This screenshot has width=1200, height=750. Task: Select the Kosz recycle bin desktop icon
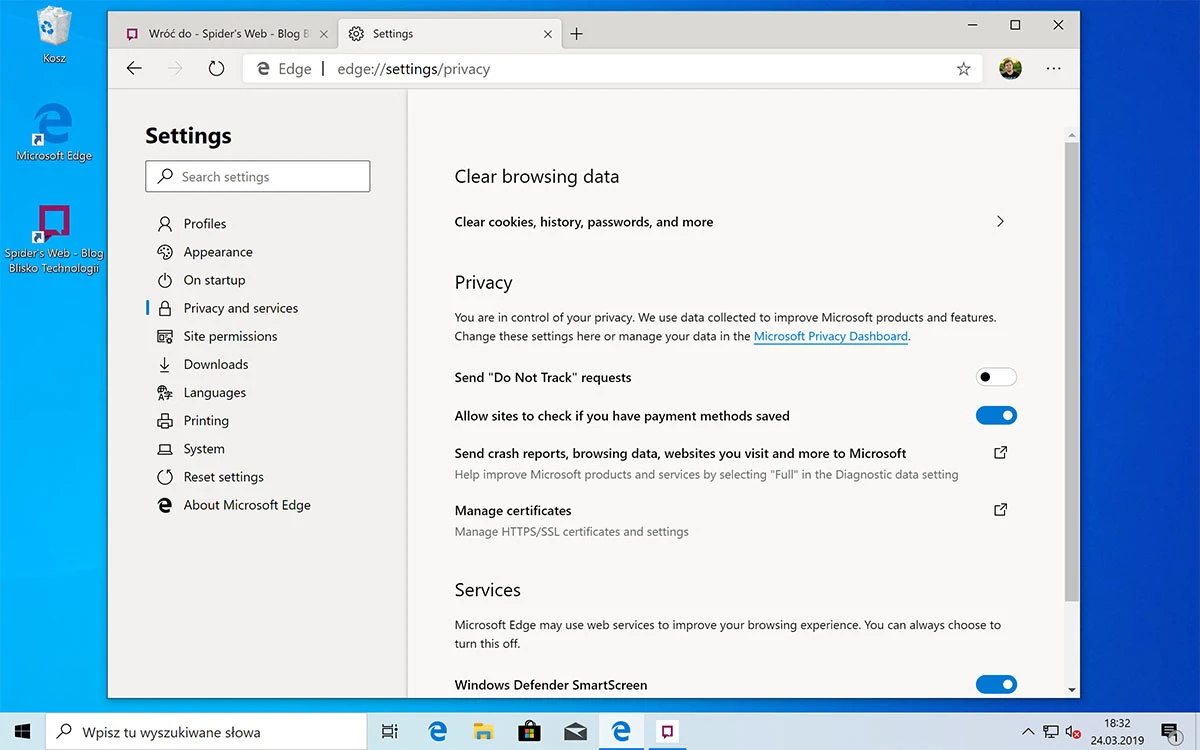tap(54, 35)
